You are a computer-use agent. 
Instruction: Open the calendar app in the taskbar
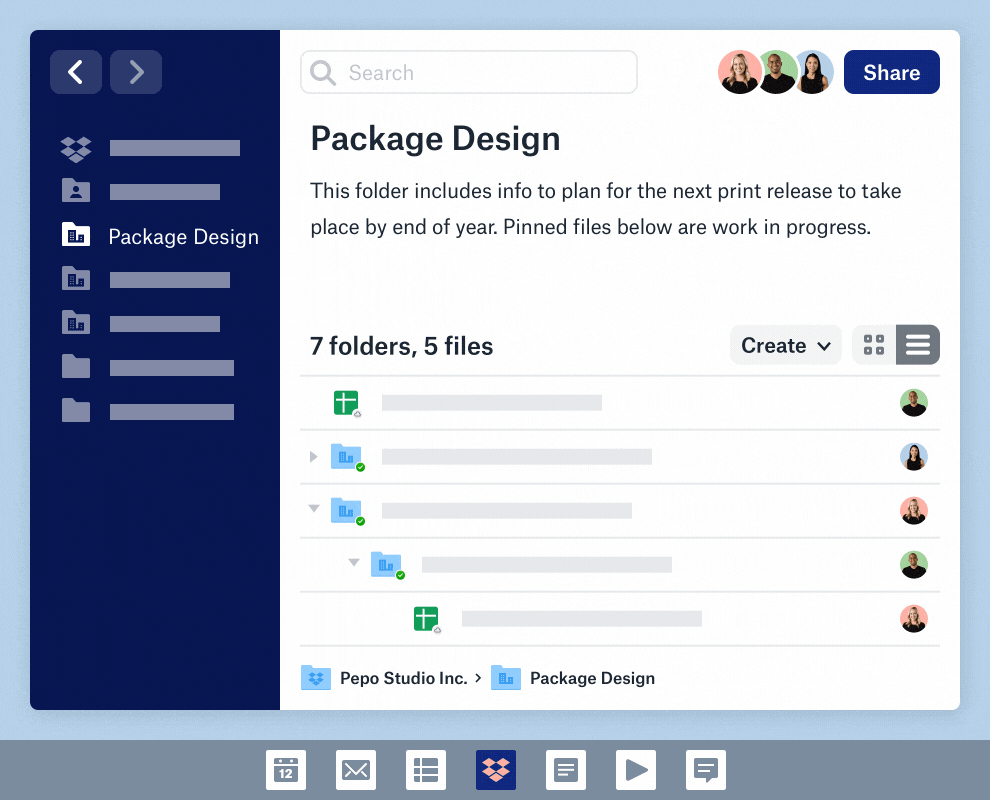tap(286, 770)
